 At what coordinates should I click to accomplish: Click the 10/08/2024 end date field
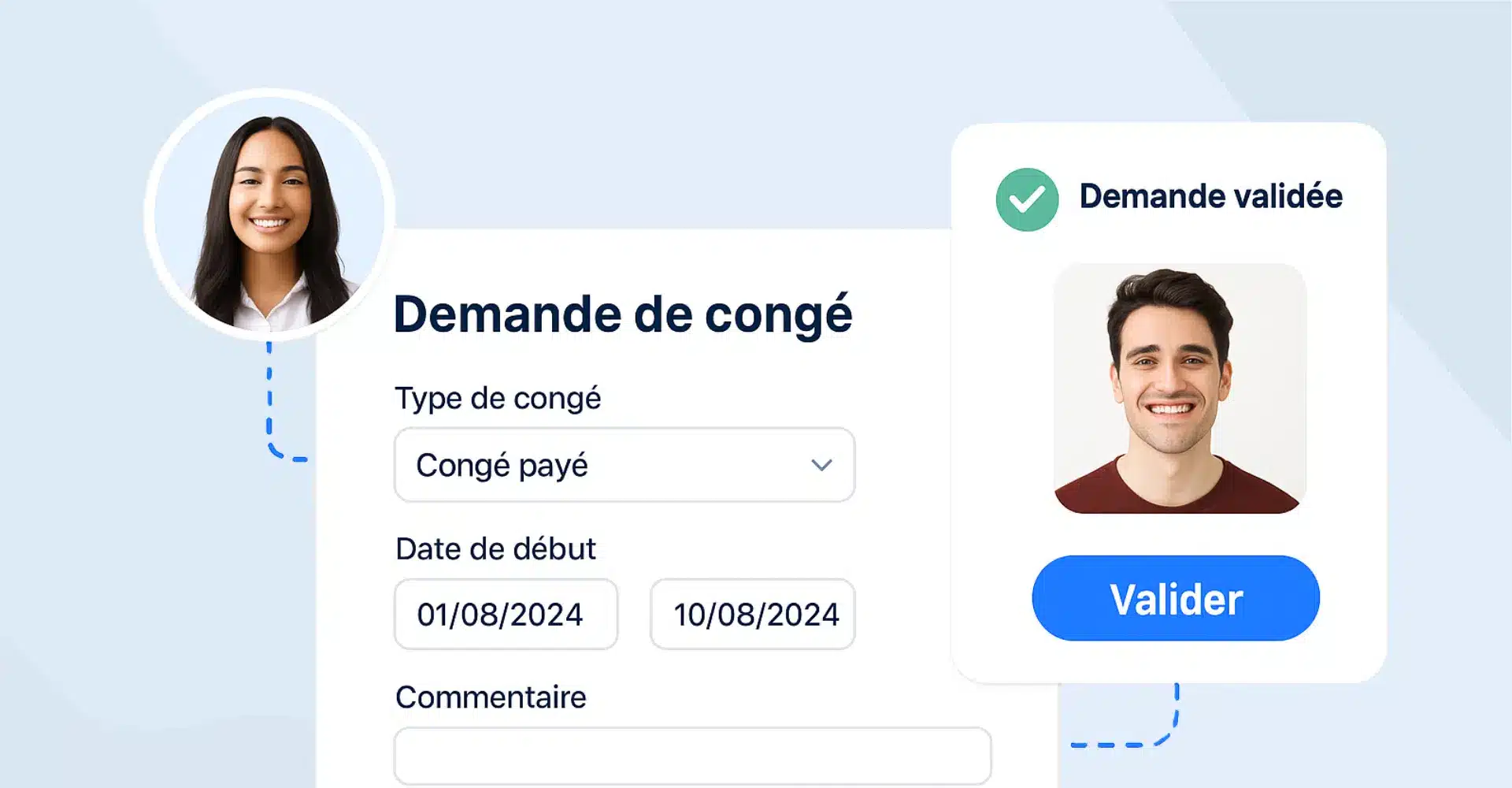point(753,614)
